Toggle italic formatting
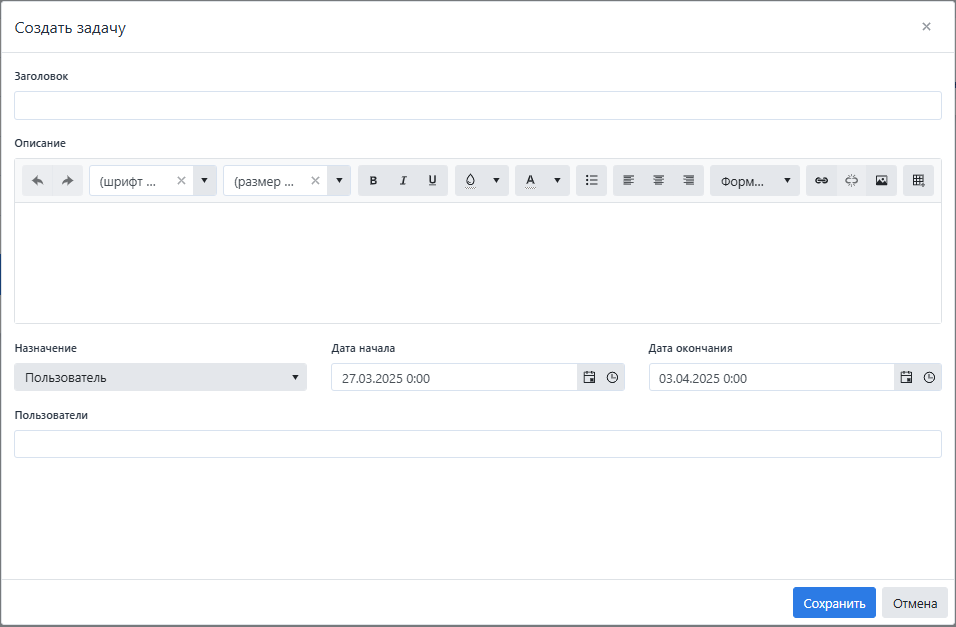This screenshot has width=956, height=627. (403, 181)
